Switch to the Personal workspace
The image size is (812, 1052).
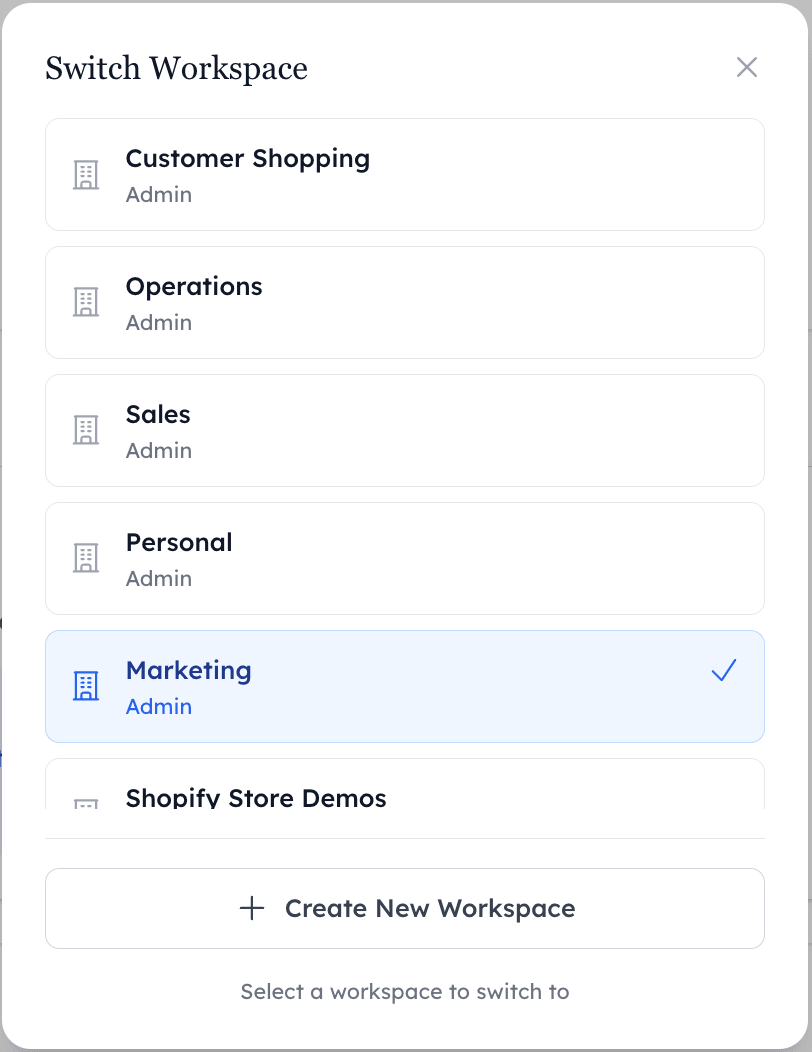pyautogui.click(x=405, y=558)
